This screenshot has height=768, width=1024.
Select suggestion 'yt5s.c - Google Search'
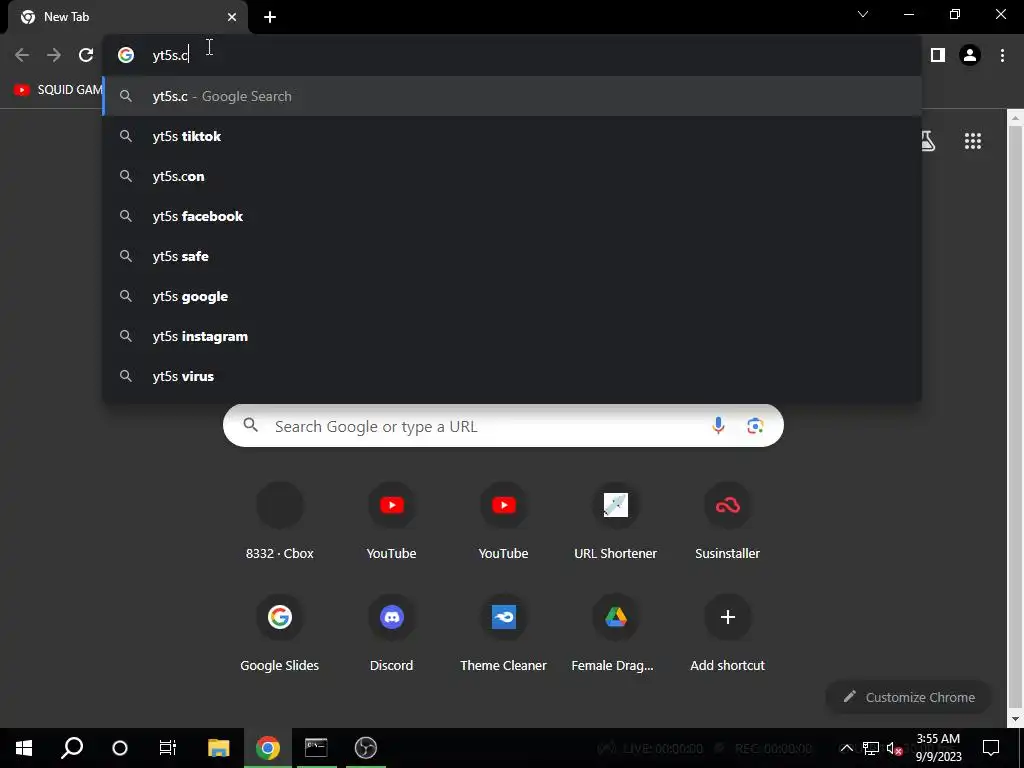click(x=512, y=96)
